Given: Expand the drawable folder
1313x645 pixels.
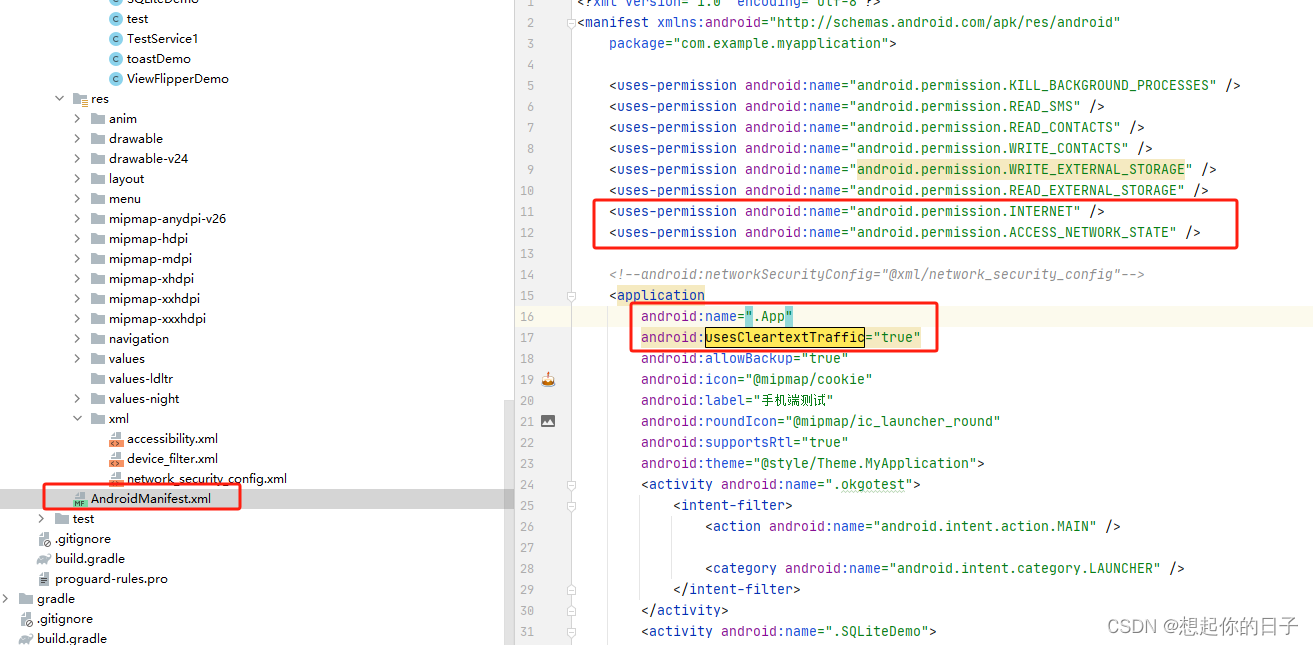Looking at the screenshot, I should point(78,138).
